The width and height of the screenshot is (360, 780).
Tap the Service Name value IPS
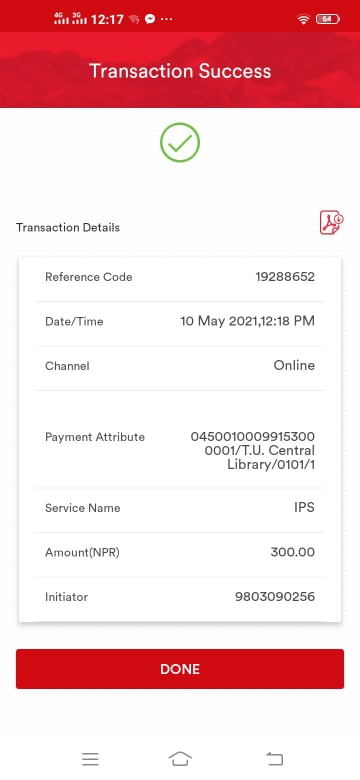(x=304, y=508)
